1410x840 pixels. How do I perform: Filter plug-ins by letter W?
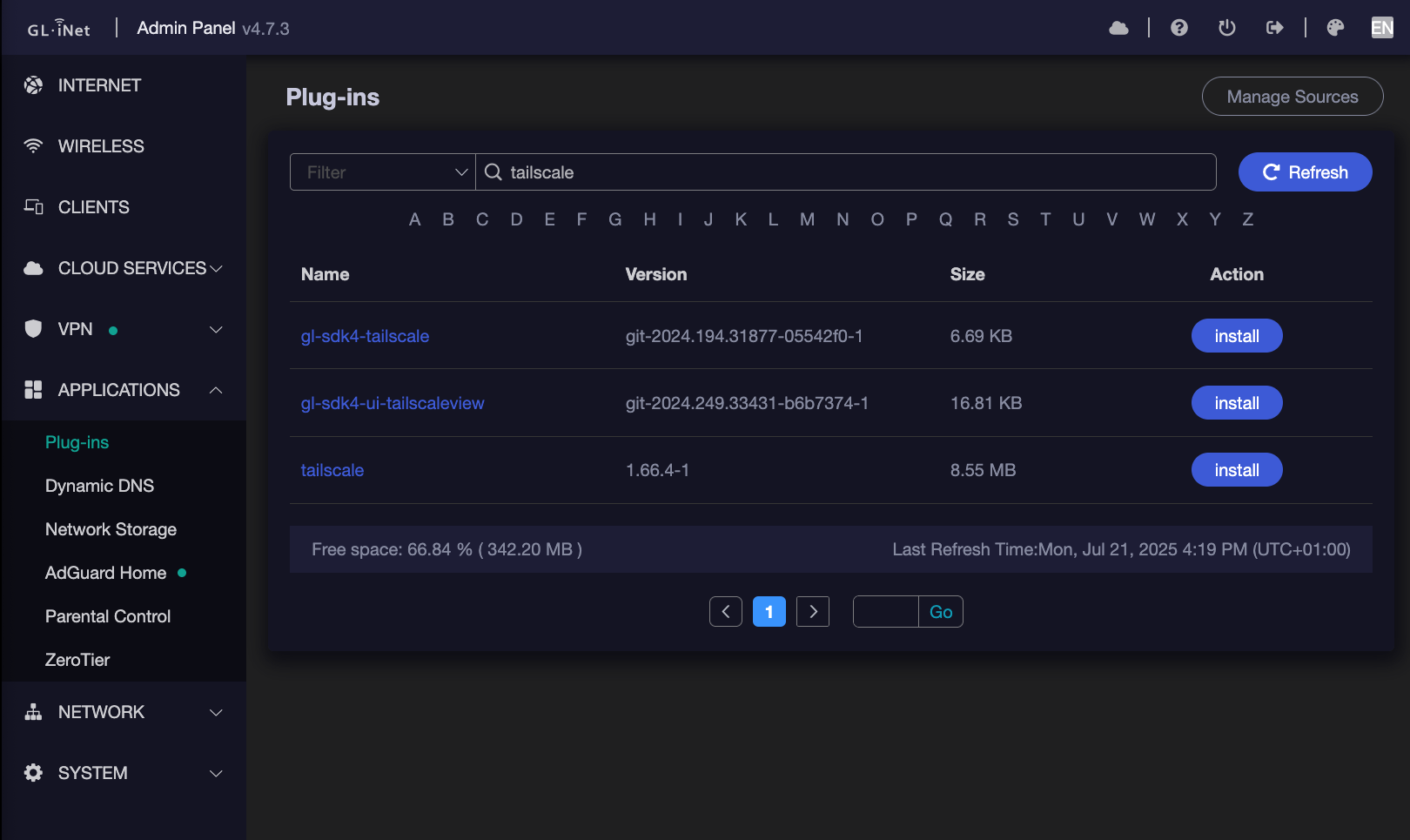1147,219
